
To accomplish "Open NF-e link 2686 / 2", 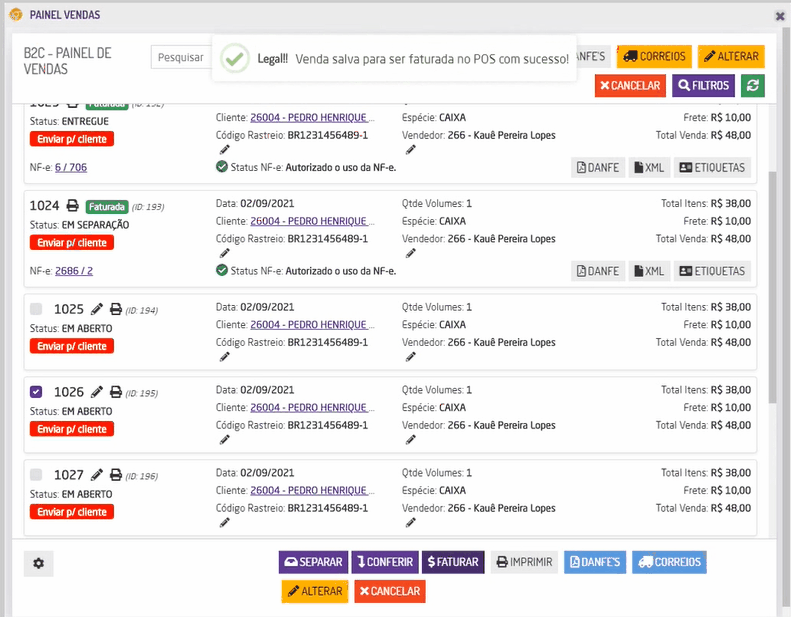I will click(x=74, y=270).
